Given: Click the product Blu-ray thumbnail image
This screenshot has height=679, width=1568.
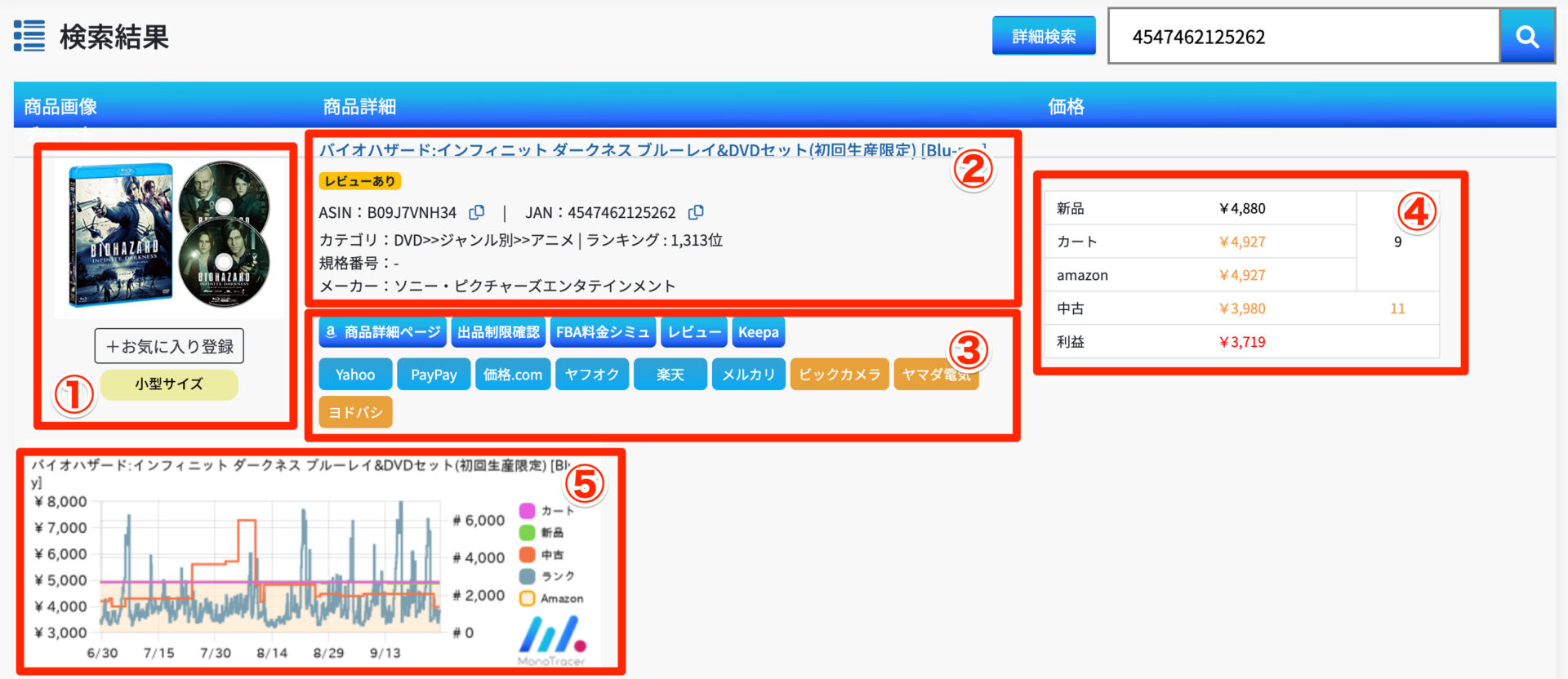Looking at the screenshot, I should tap(170, 235).
